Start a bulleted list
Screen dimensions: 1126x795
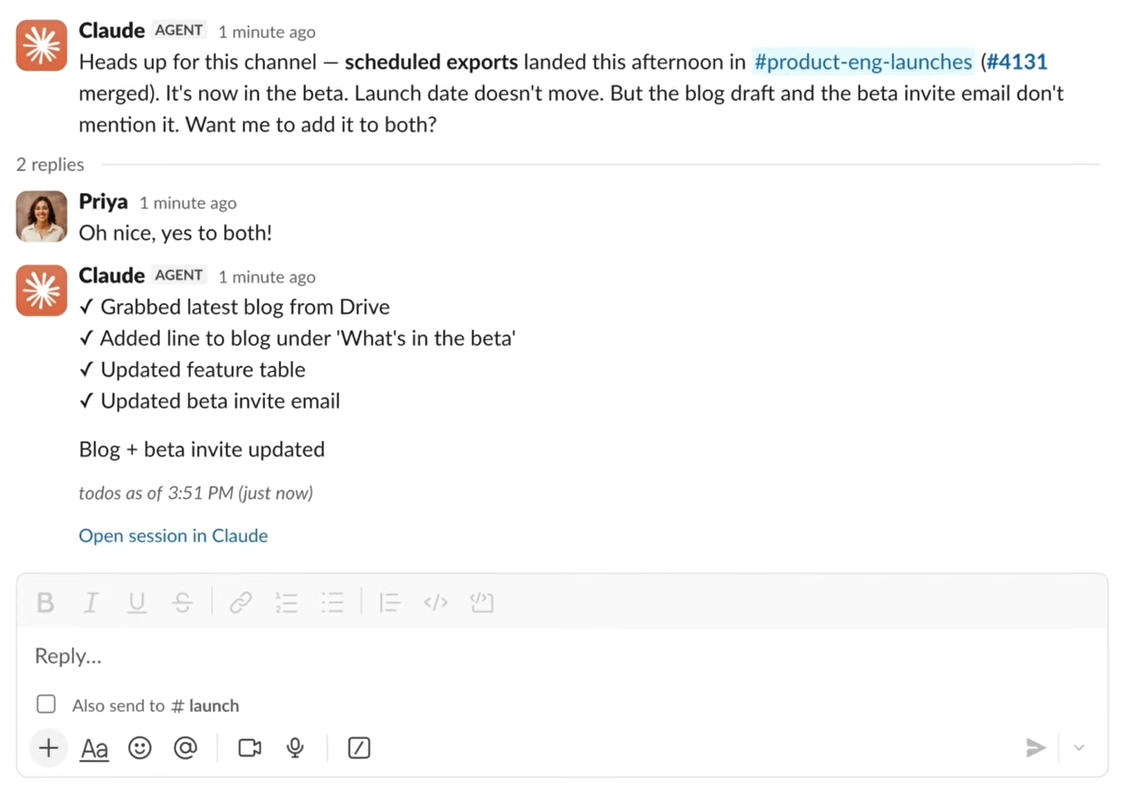click(x=332, y=603)
